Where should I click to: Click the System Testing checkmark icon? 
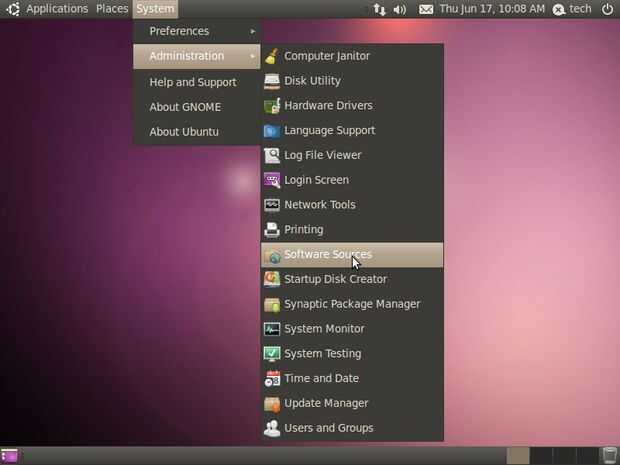click(272, 354)
